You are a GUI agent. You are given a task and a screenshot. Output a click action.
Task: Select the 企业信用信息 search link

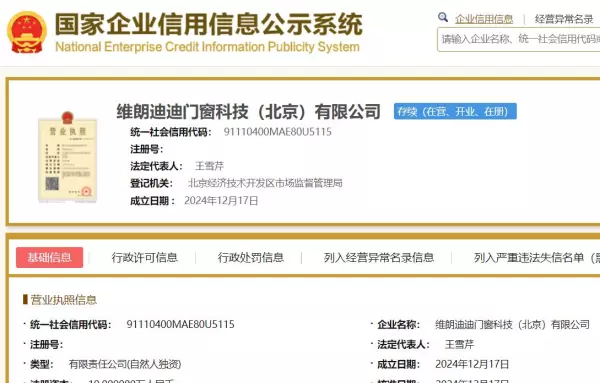tap(484, 19)
